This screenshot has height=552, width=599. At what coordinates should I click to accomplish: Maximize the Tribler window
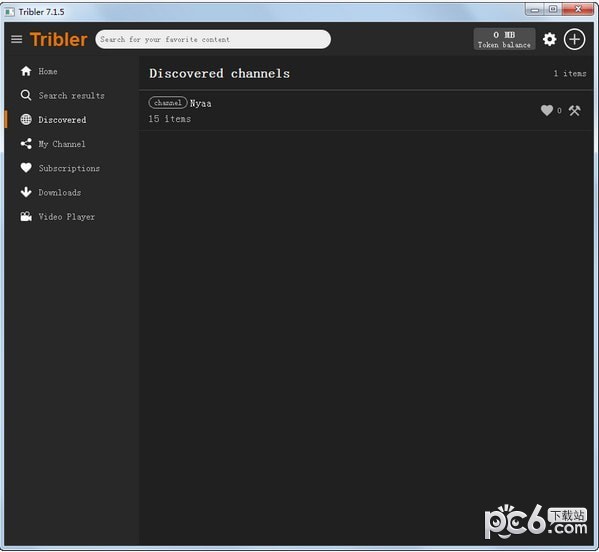coord(553,10)
